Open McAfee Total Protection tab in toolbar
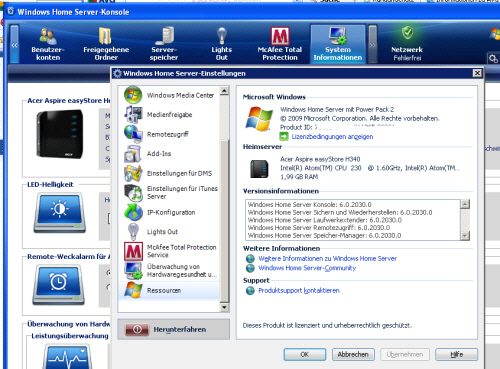 pyautogui.click(x=280, y=44)
